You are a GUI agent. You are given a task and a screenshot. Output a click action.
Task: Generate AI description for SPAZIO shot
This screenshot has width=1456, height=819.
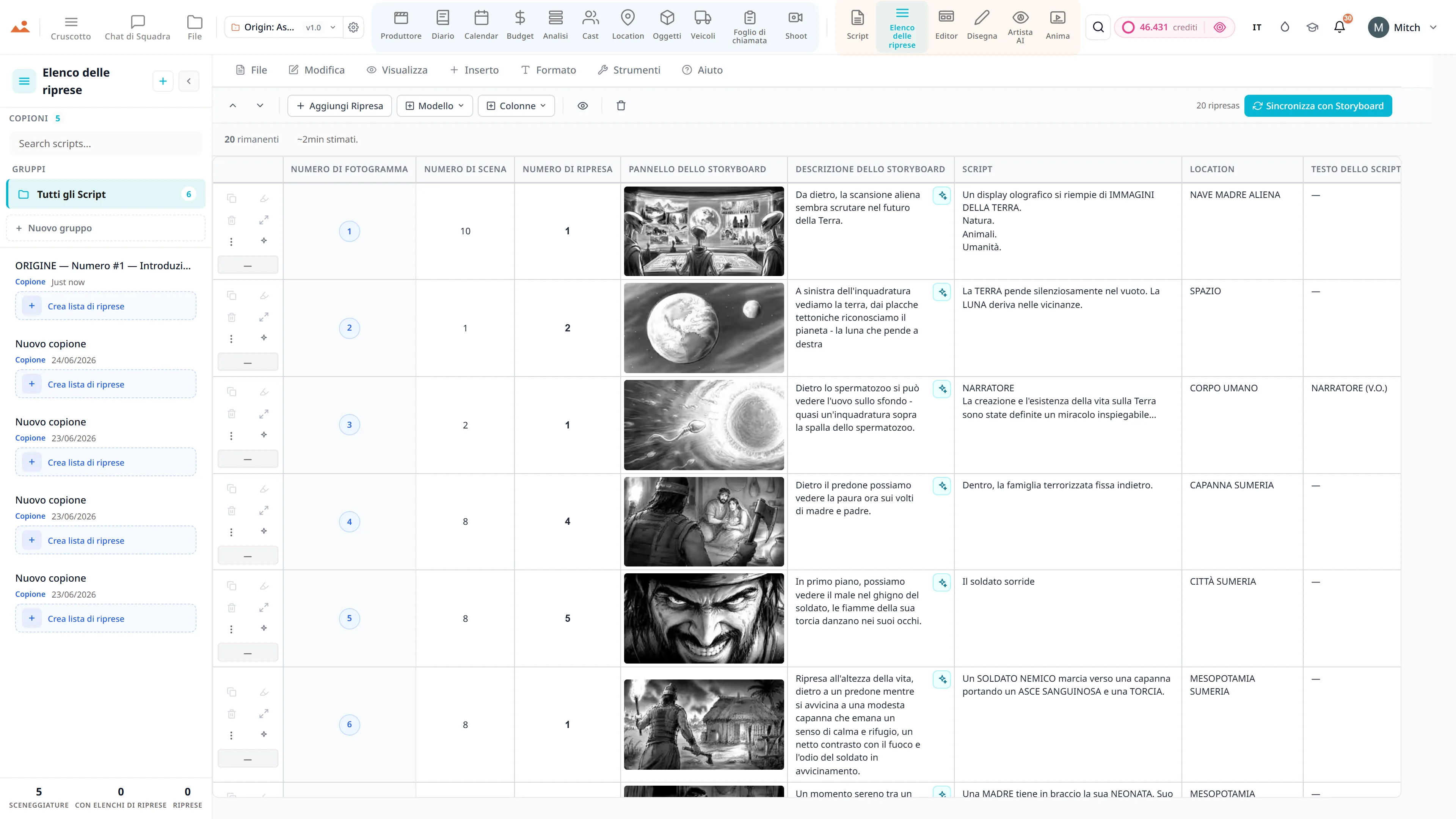click(x=941, y=292)
